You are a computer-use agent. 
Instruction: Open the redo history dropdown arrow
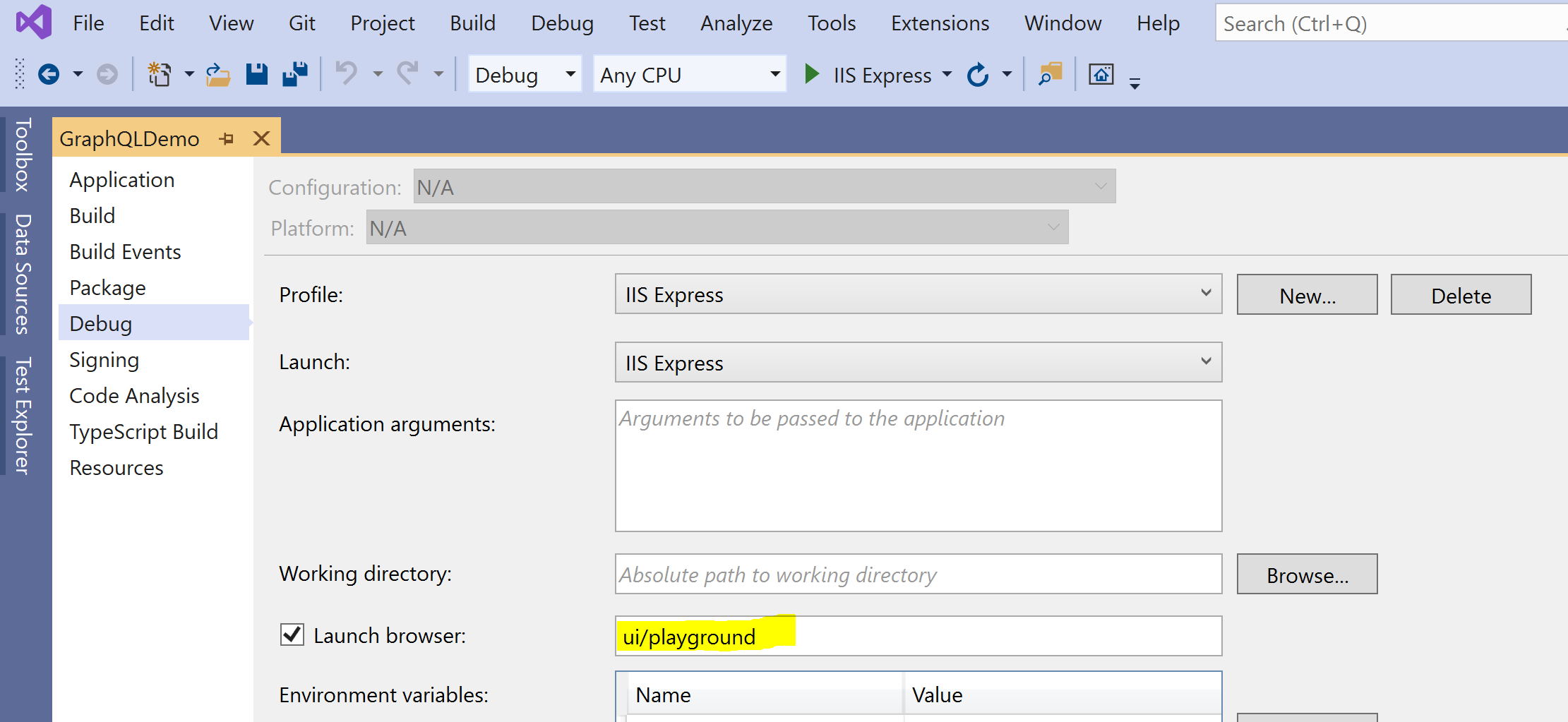pyautogui.click(x=438, y=74)
